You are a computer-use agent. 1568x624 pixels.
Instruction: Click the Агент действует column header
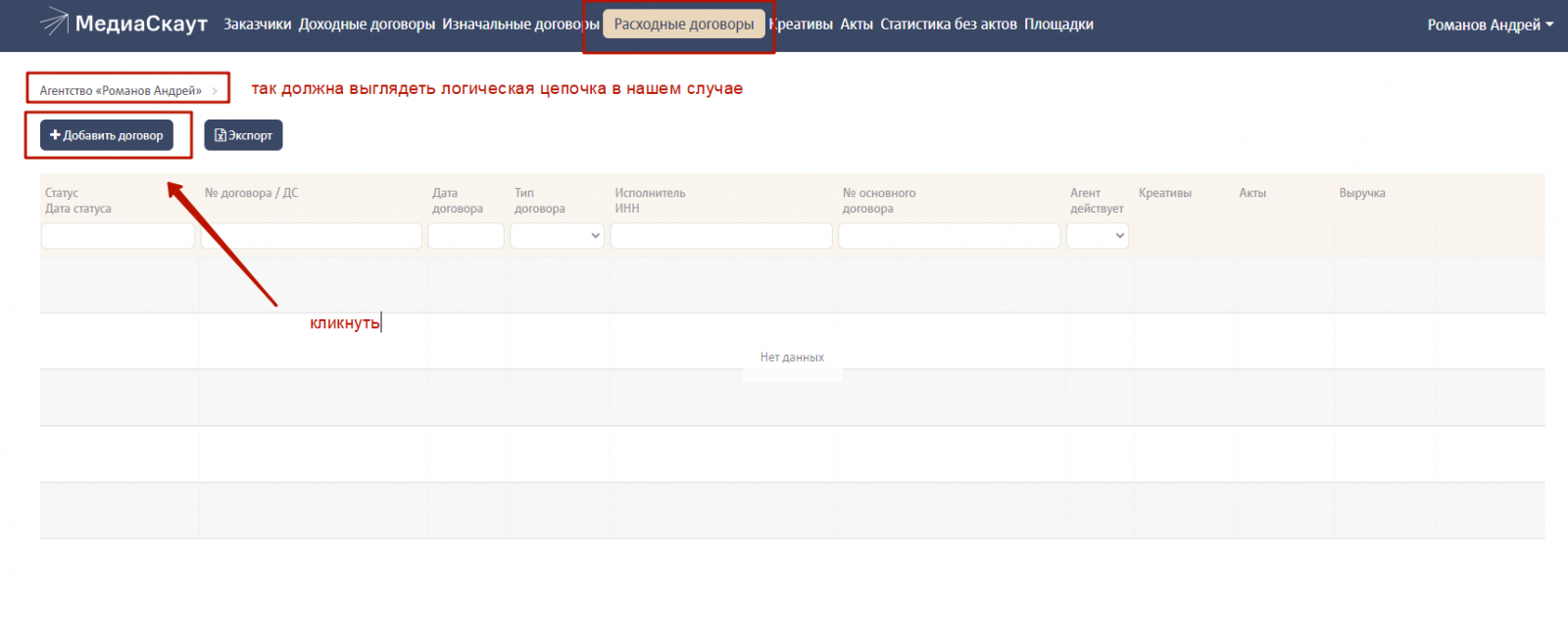1097,201
